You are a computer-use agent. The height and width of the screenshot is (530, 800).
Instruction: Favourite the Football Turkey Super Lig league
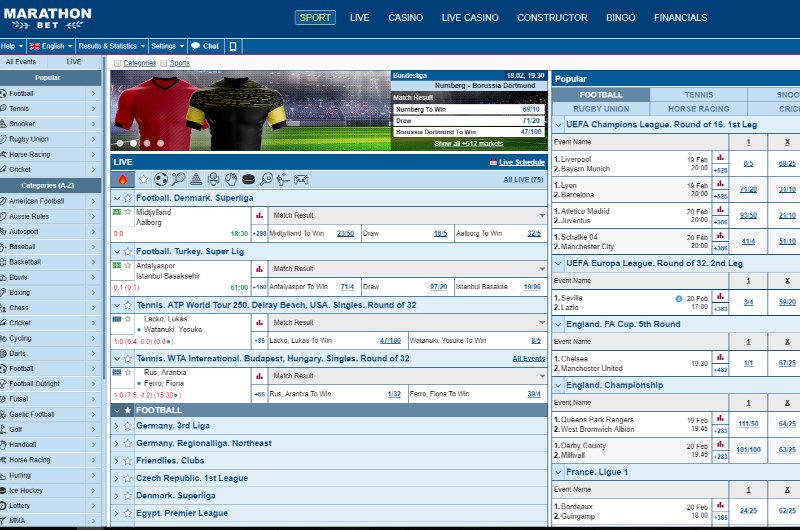point(128,251)
